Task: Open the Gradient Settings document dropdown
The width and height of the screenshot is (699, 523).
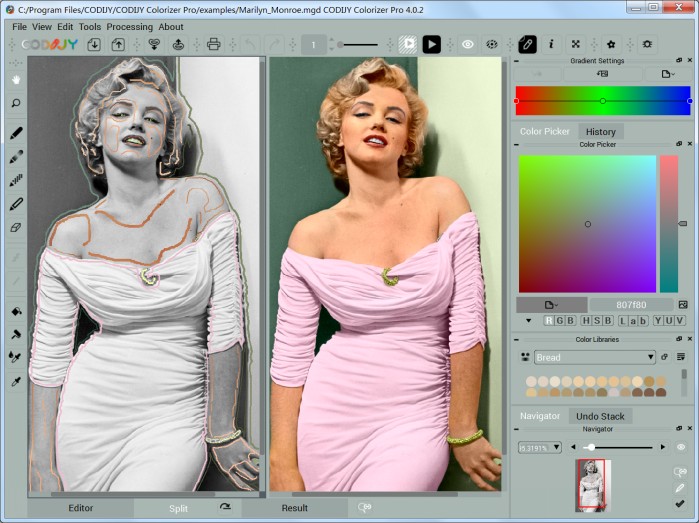Action: tap(668, 74)
